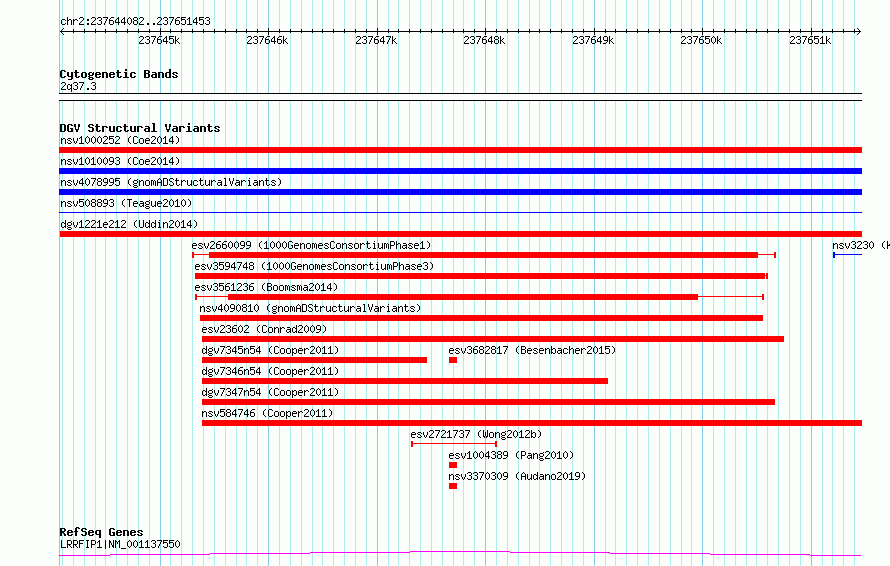Image resolution: width=890 pixels, height=566 pixels.
Task: Select the red esv3561236 variant bar
Action: (480, 297)
